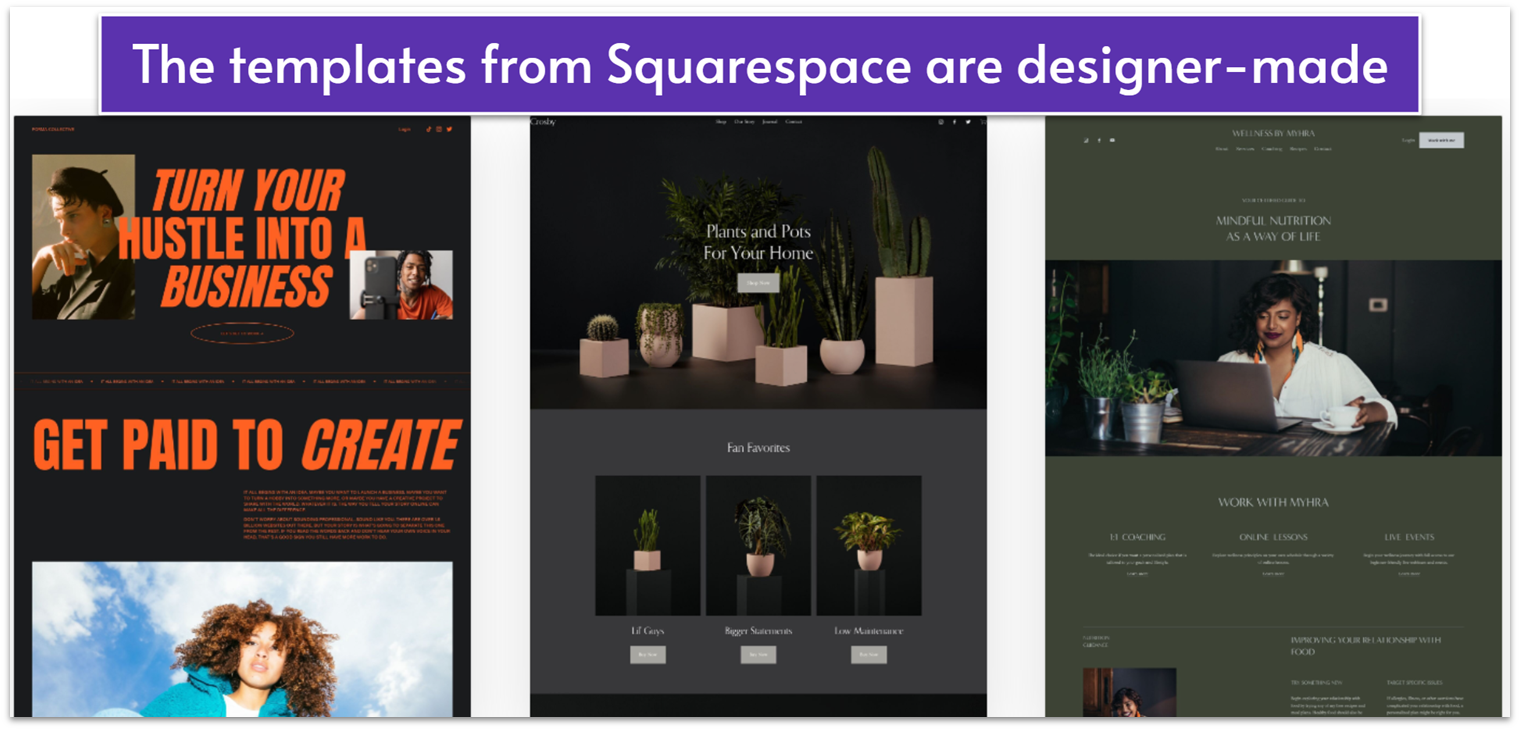Click the Twitter icon on Forma Collective template

pyautogui.click(x=449, y=129)
